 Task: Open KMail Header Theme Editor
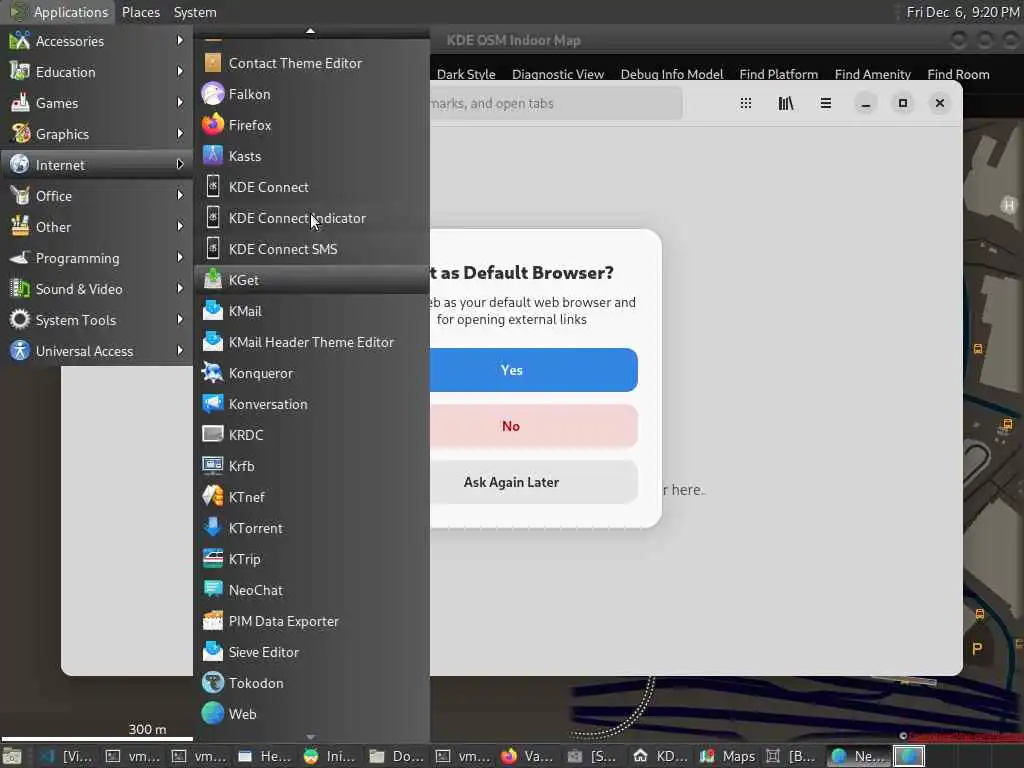pyautogui.click(x=312, y=342)
